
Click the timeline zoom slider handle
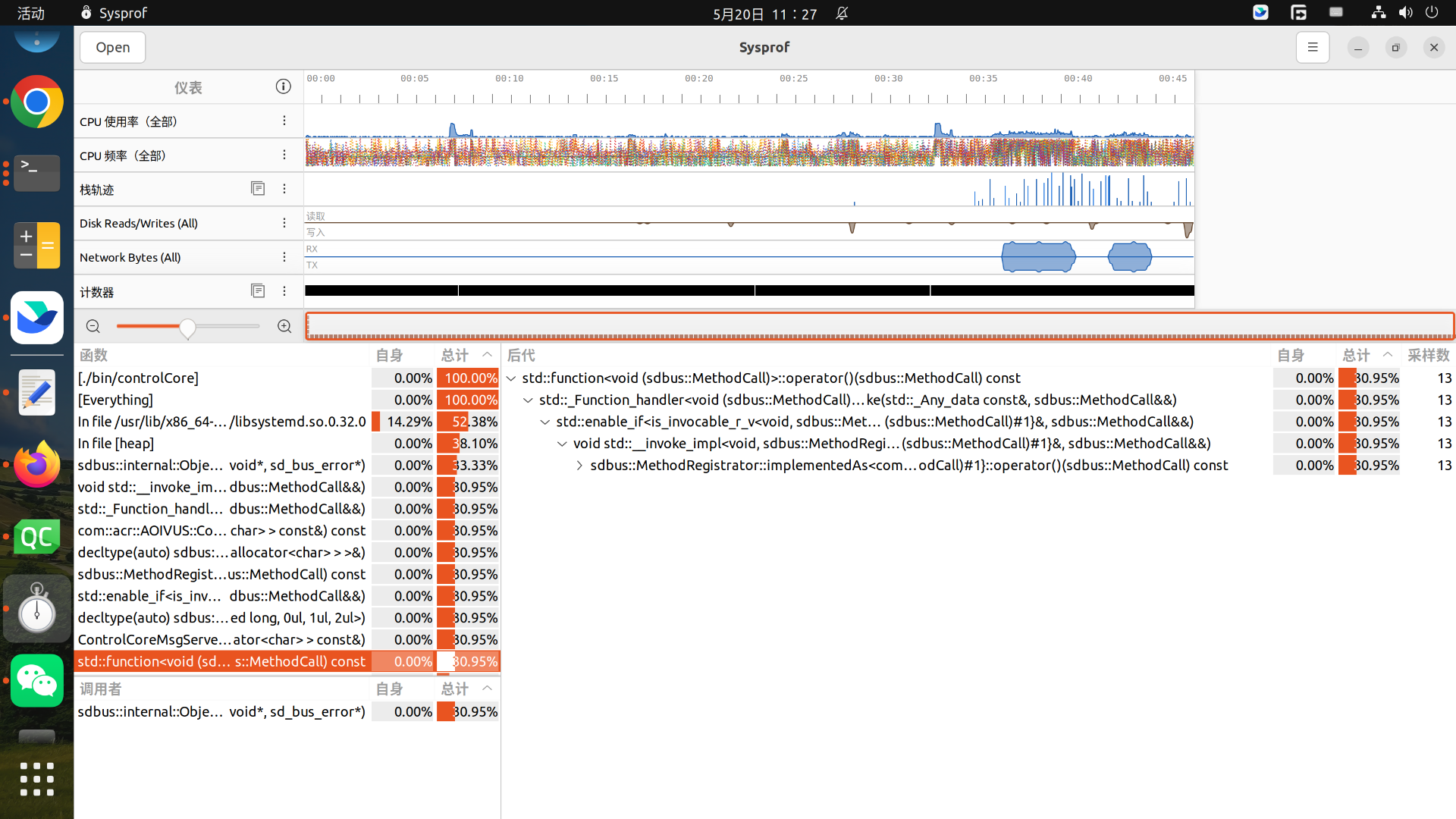tap(187, 328)
